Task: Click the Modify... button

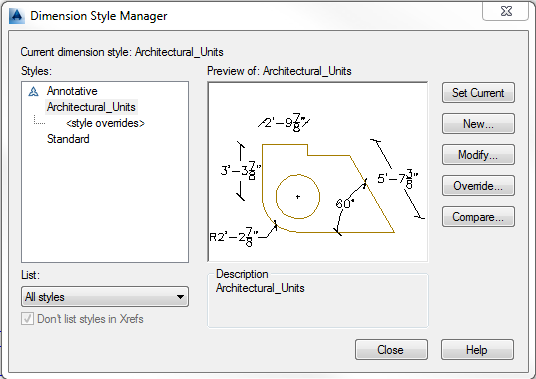Action: pyautogui.click(x=478, y=155)
